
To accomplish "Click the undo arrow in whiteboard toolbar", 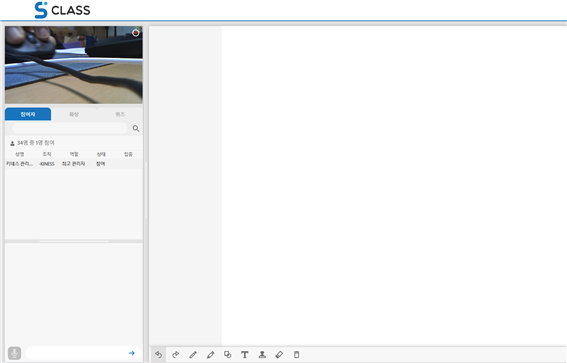I will pos(158,354).
